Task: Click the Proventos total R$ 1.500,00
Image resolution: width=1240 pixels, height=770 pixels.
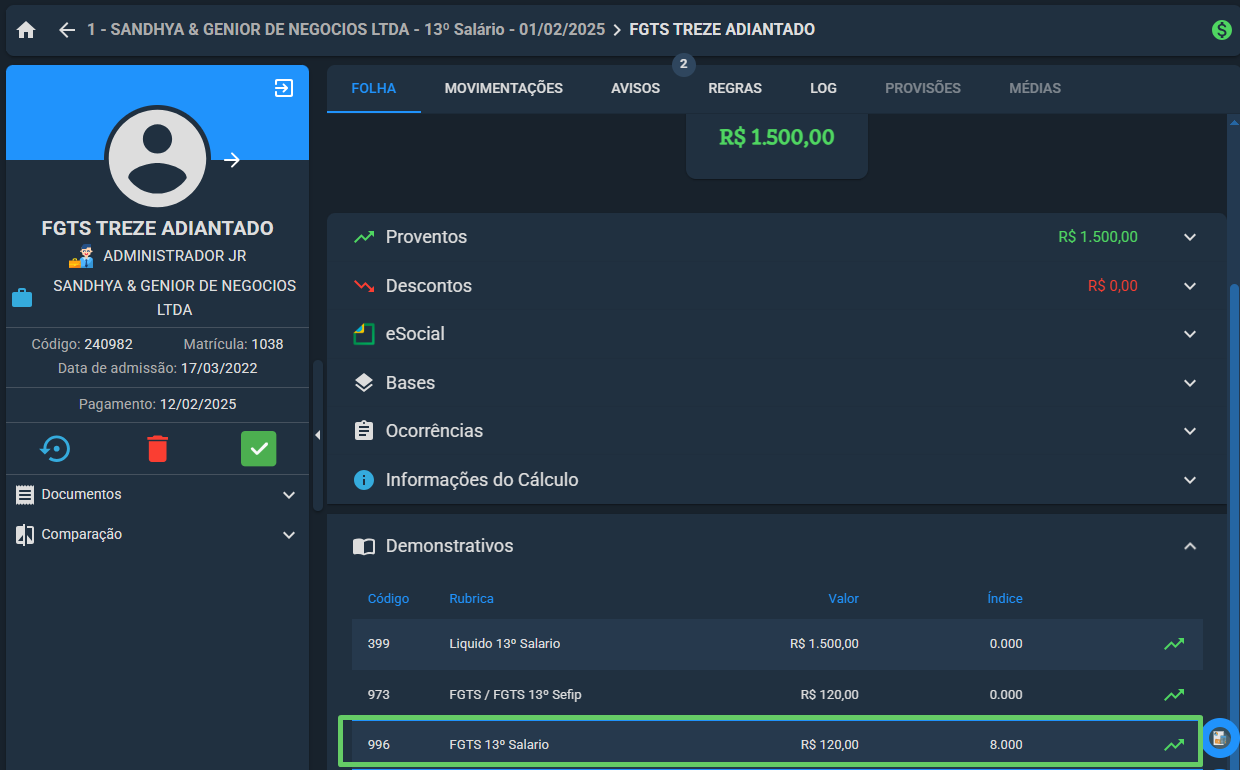Action: 1098,237
